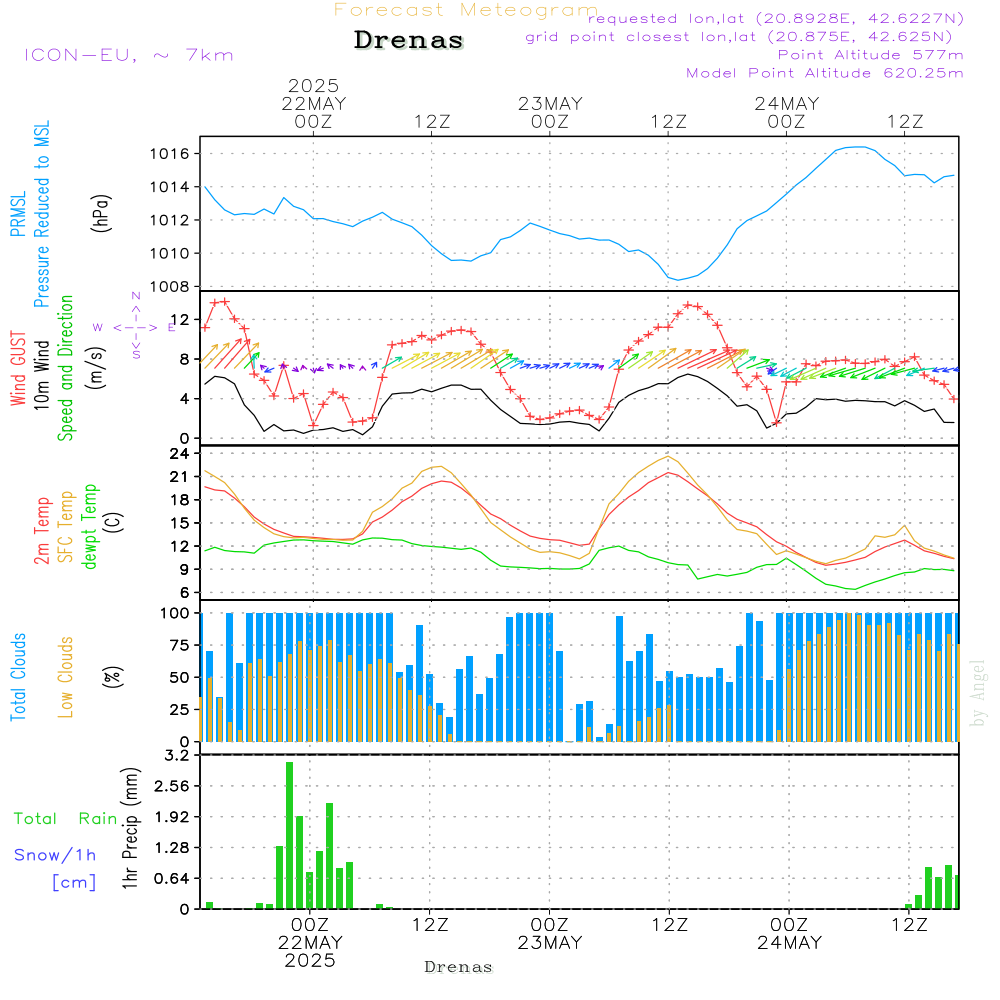Click the 'ICON-EU, ~ 7km' model label
The width and height of the screenshot is (1000, 1000).
[129, 55]
